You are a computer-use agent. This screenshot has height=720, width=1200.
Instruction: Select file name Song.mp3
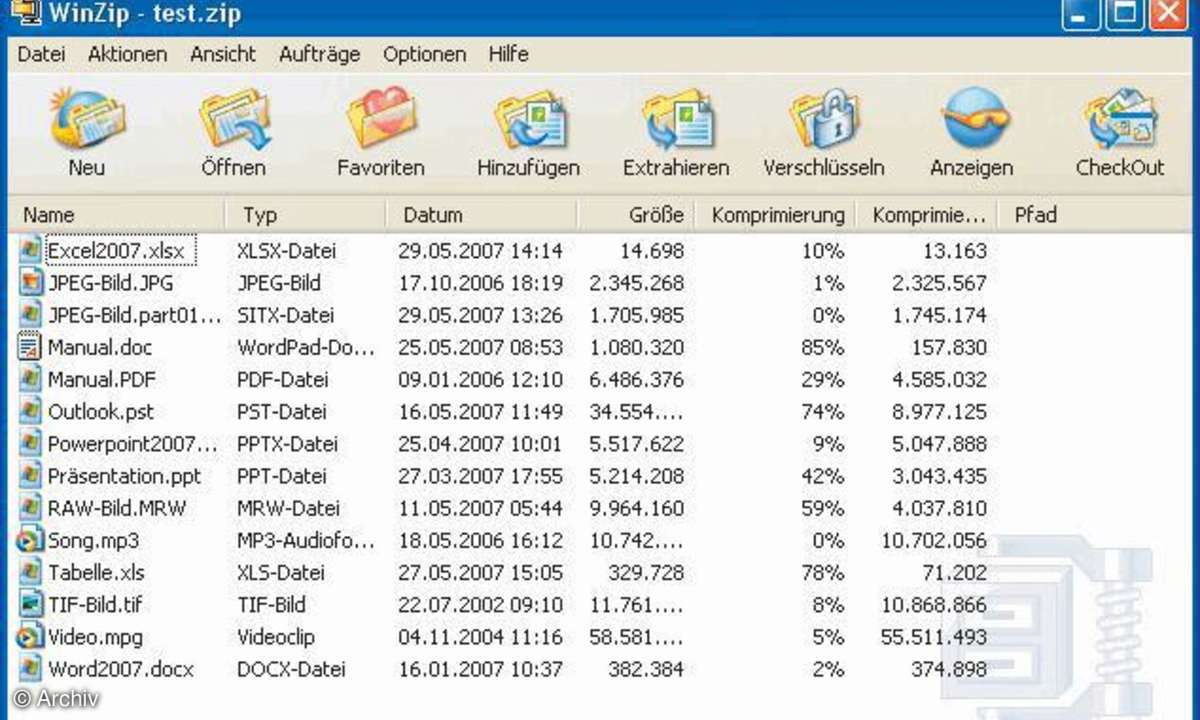[93, 540]
